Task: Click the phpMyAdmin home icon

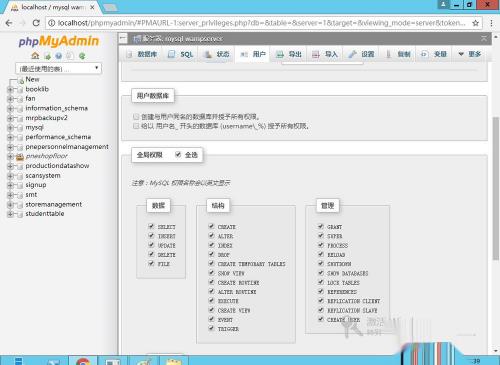Action: (x=35, y=56)
